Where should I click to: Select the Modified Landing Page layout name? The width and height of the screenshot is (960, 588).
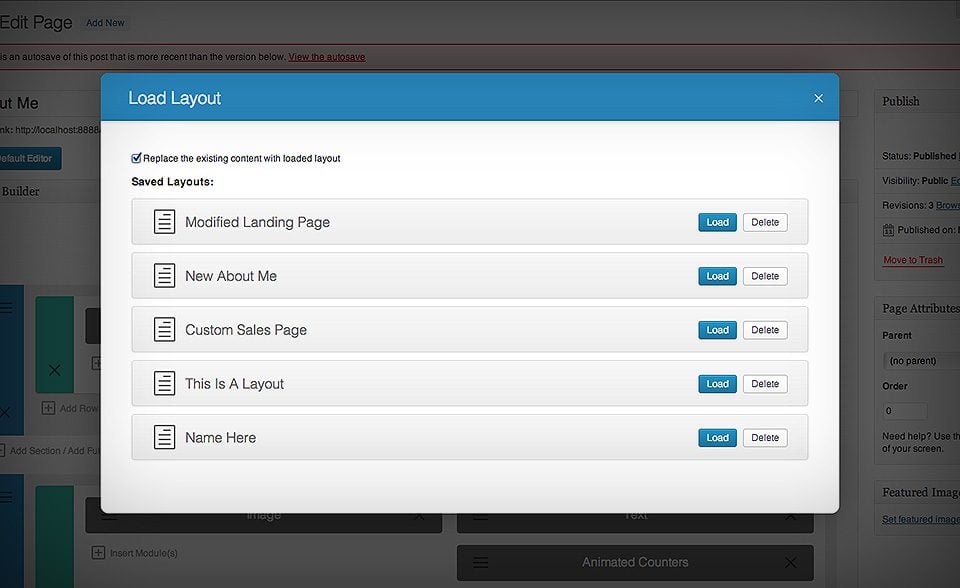coord(257,222)
